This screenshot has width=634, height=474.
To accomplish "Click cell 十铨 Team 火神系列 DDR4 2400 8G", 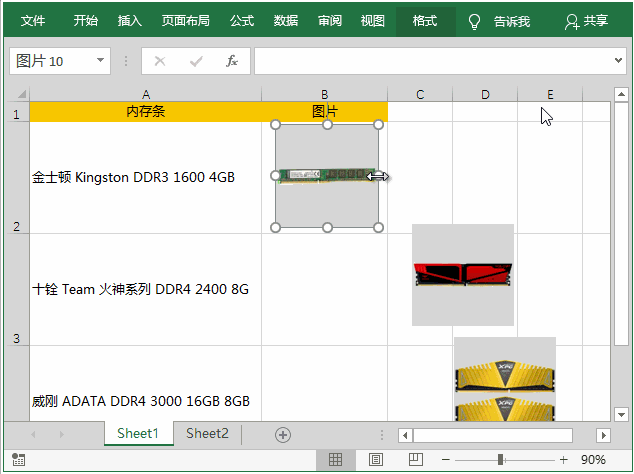I will (x=146, y=290).
